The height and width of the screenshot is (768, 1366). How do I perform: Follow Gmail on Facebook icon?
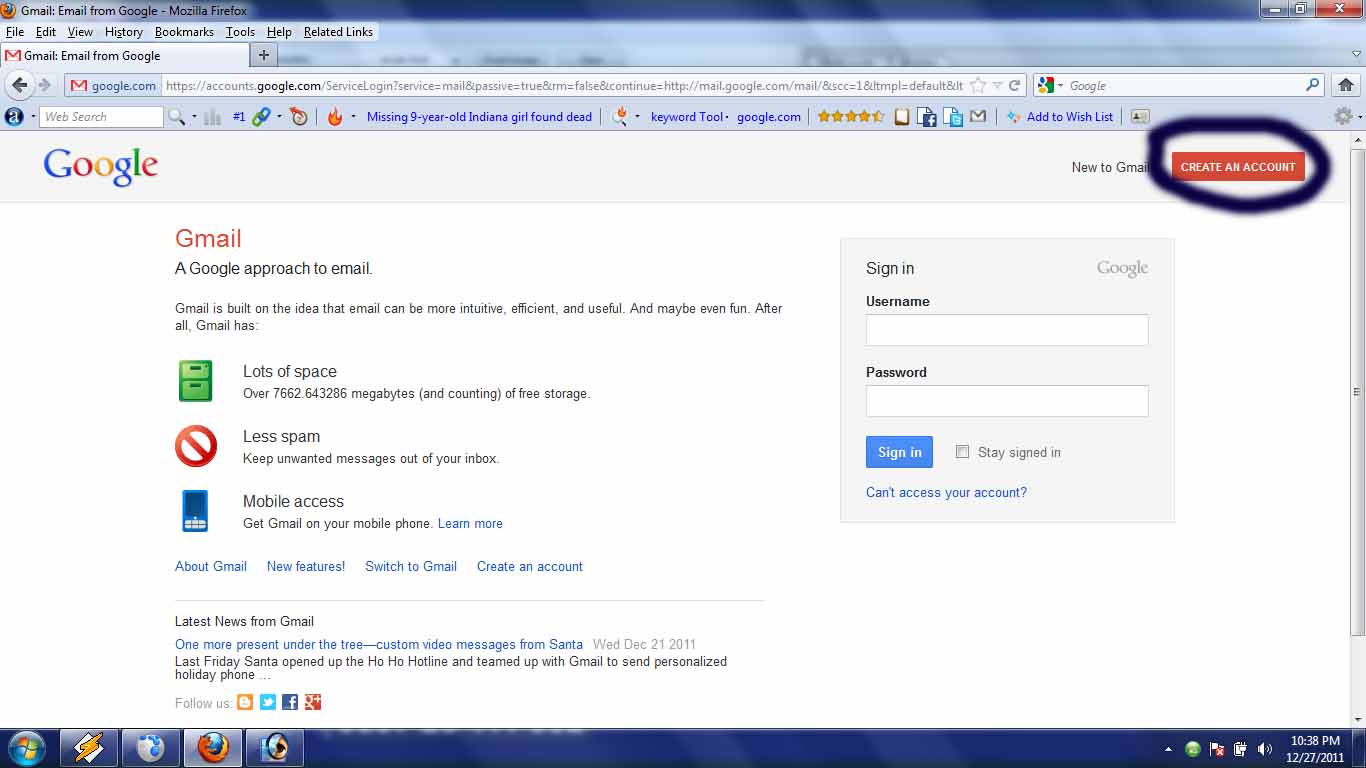pos(290,702)
